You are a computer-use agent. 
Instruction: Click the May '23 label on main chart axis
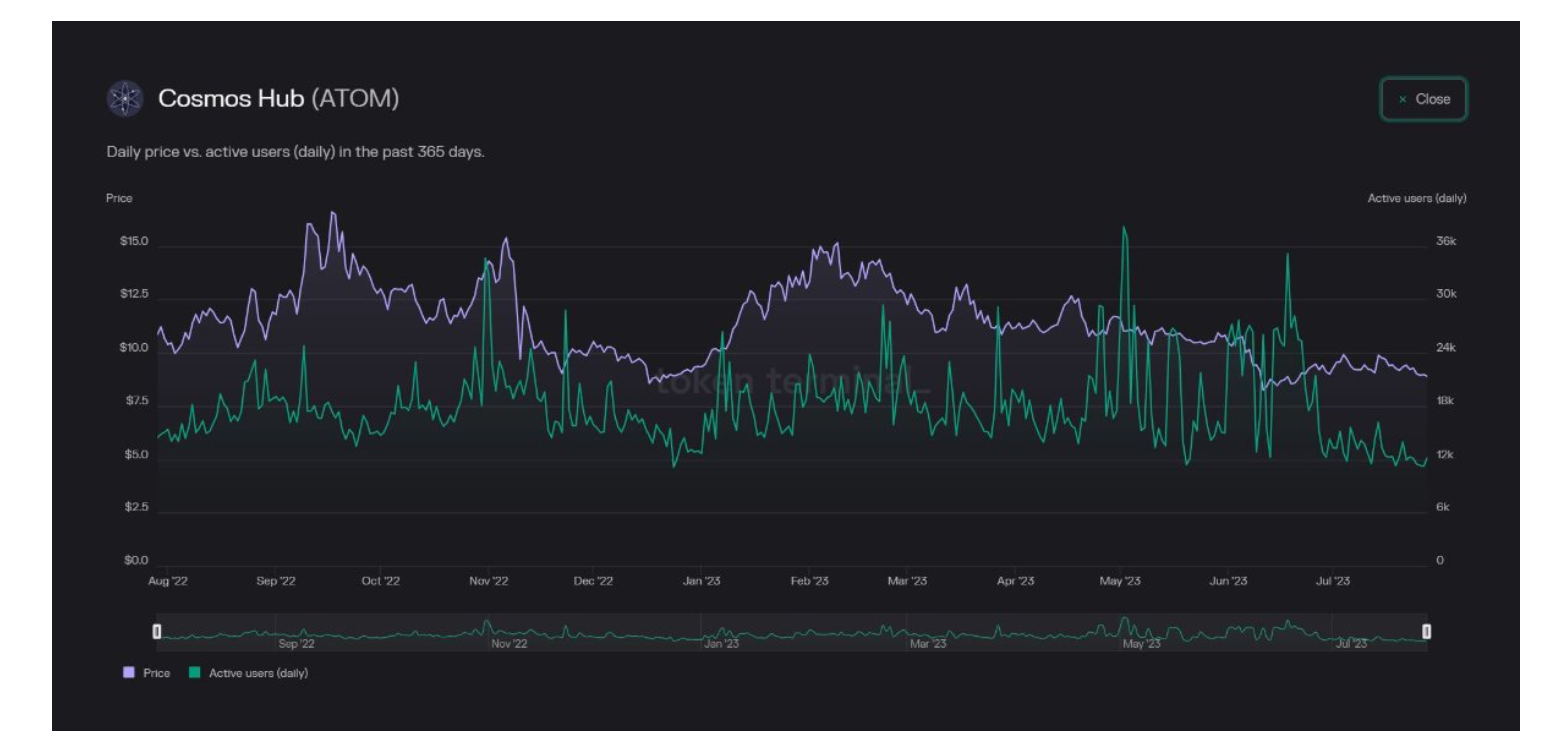point(1120,581)
